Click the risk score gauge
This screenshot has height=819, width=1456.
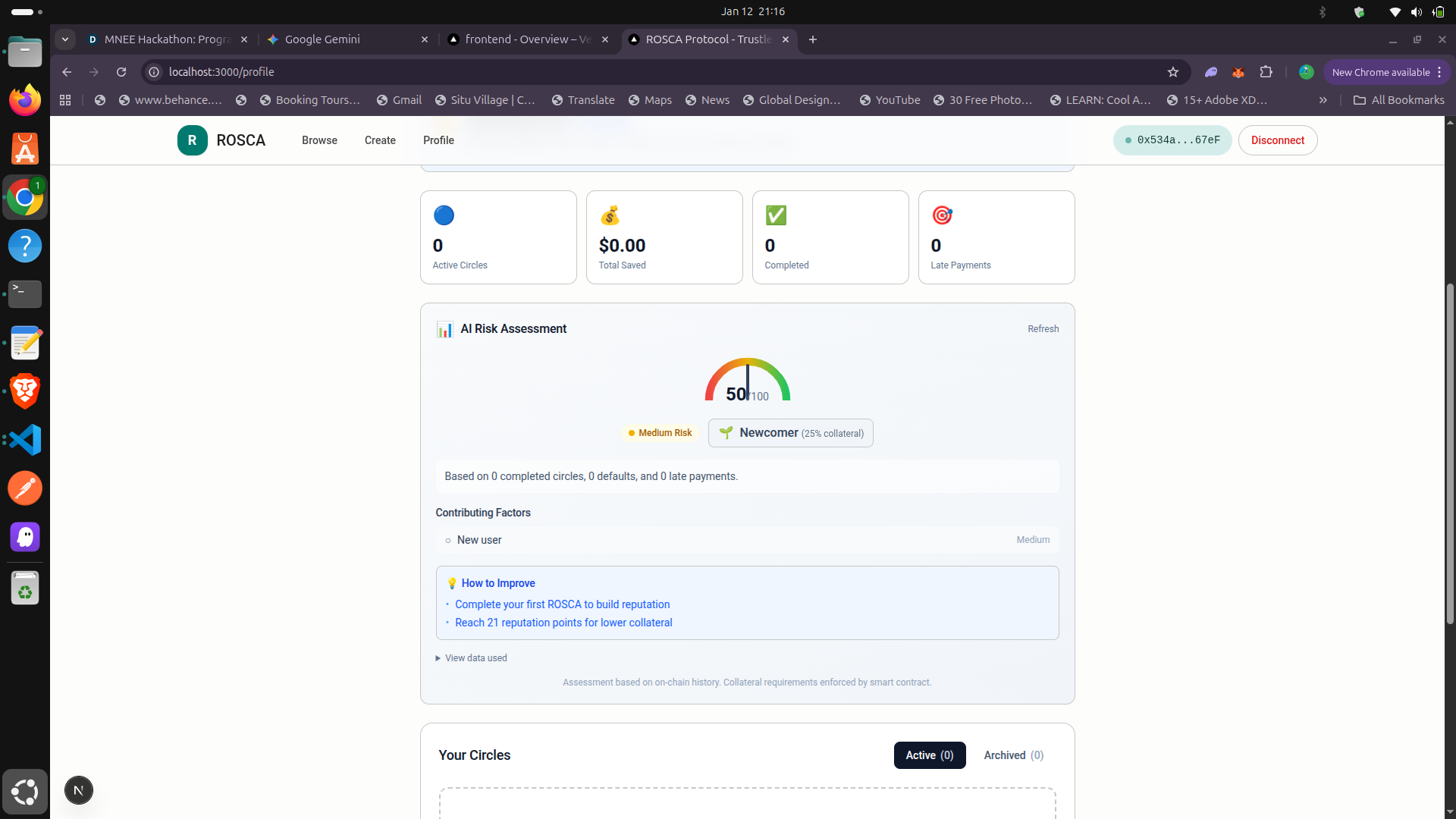point(747,380)
